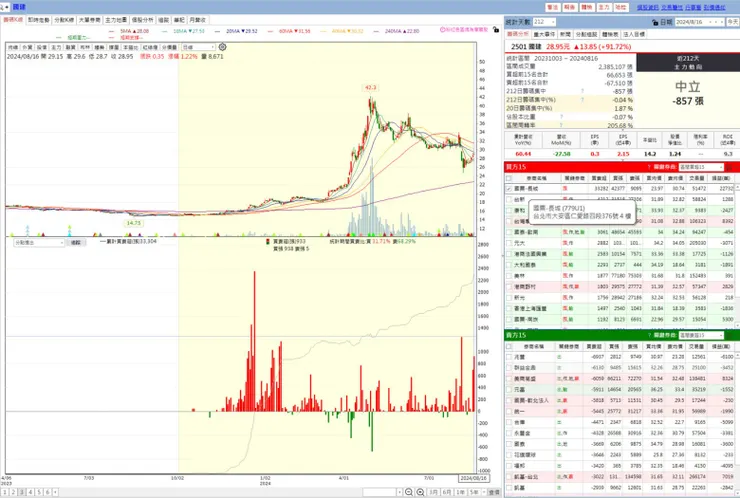Open the search dropdown beside stock name 國建
The height and width of the screenshot is (498, 740).
[x=5, y=7]
